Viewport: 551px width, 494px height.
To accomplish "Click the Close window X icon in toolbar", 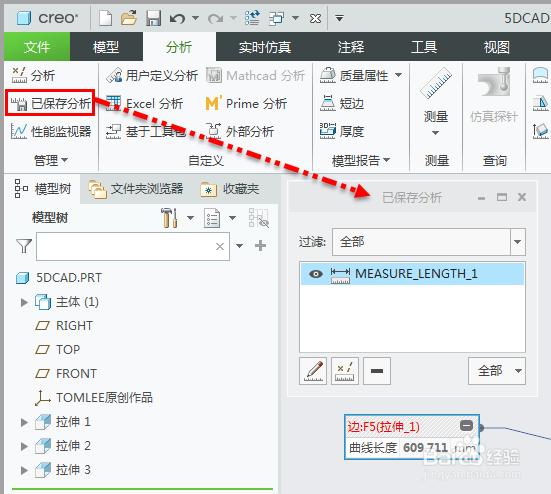I will [315, 18].
